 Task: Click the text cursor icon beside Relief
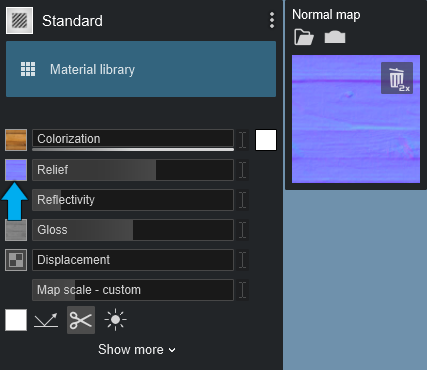(x=243, y=170)
